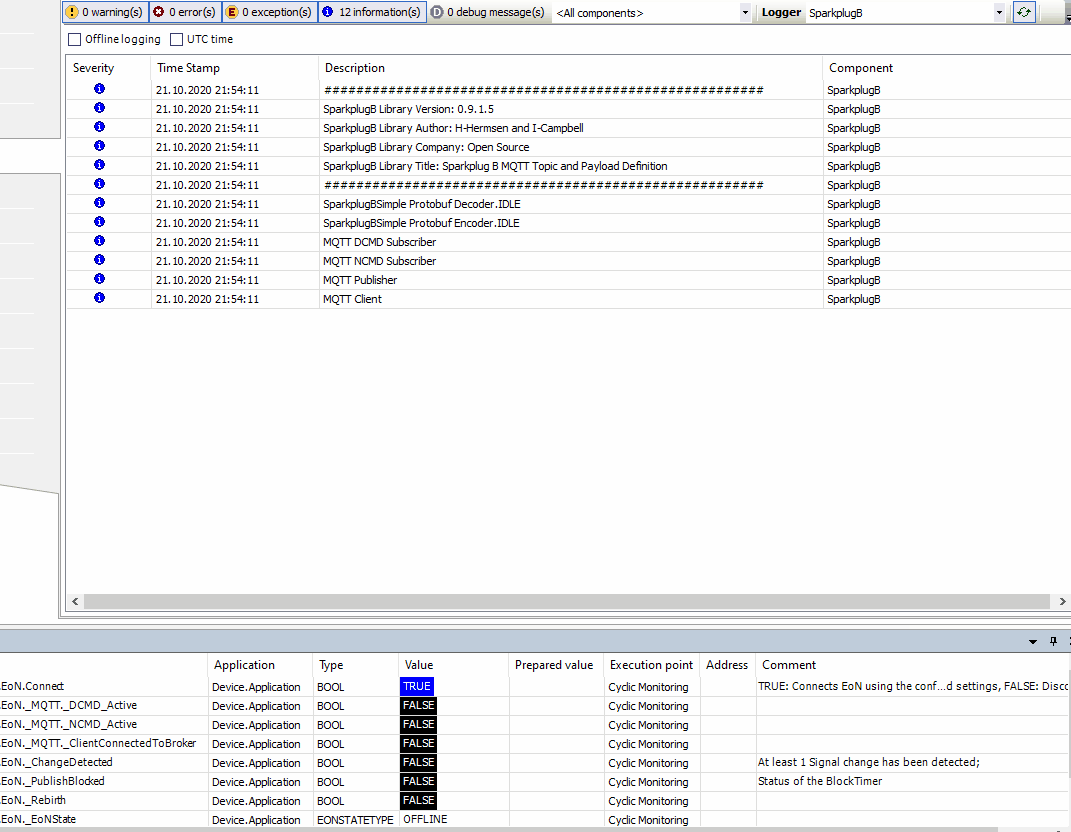
Task: Enable UTC time checkbox
Action: [177, 40]
